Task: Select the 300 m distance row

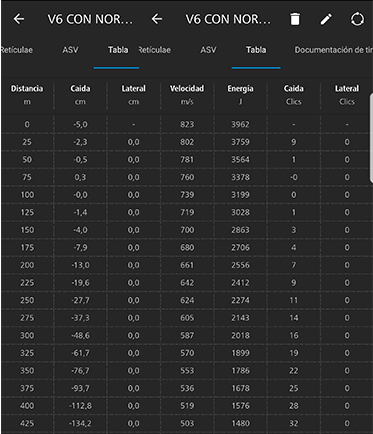Action: point(187,335)
